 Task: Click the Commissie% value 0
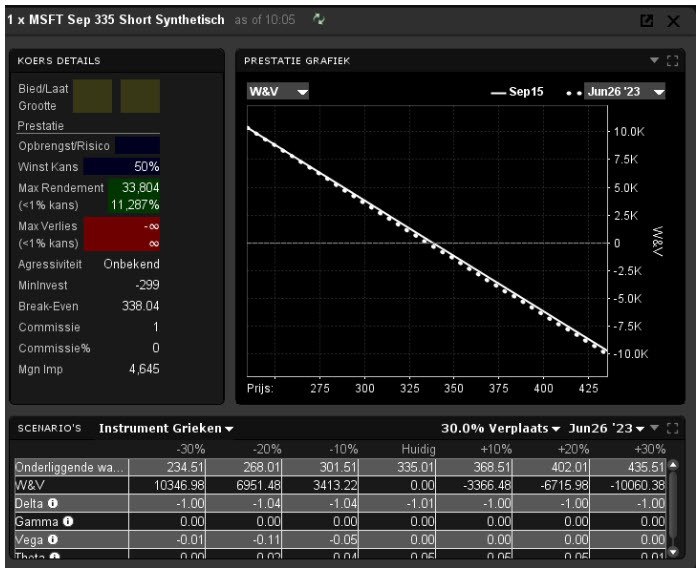click(x=156, y=348)
